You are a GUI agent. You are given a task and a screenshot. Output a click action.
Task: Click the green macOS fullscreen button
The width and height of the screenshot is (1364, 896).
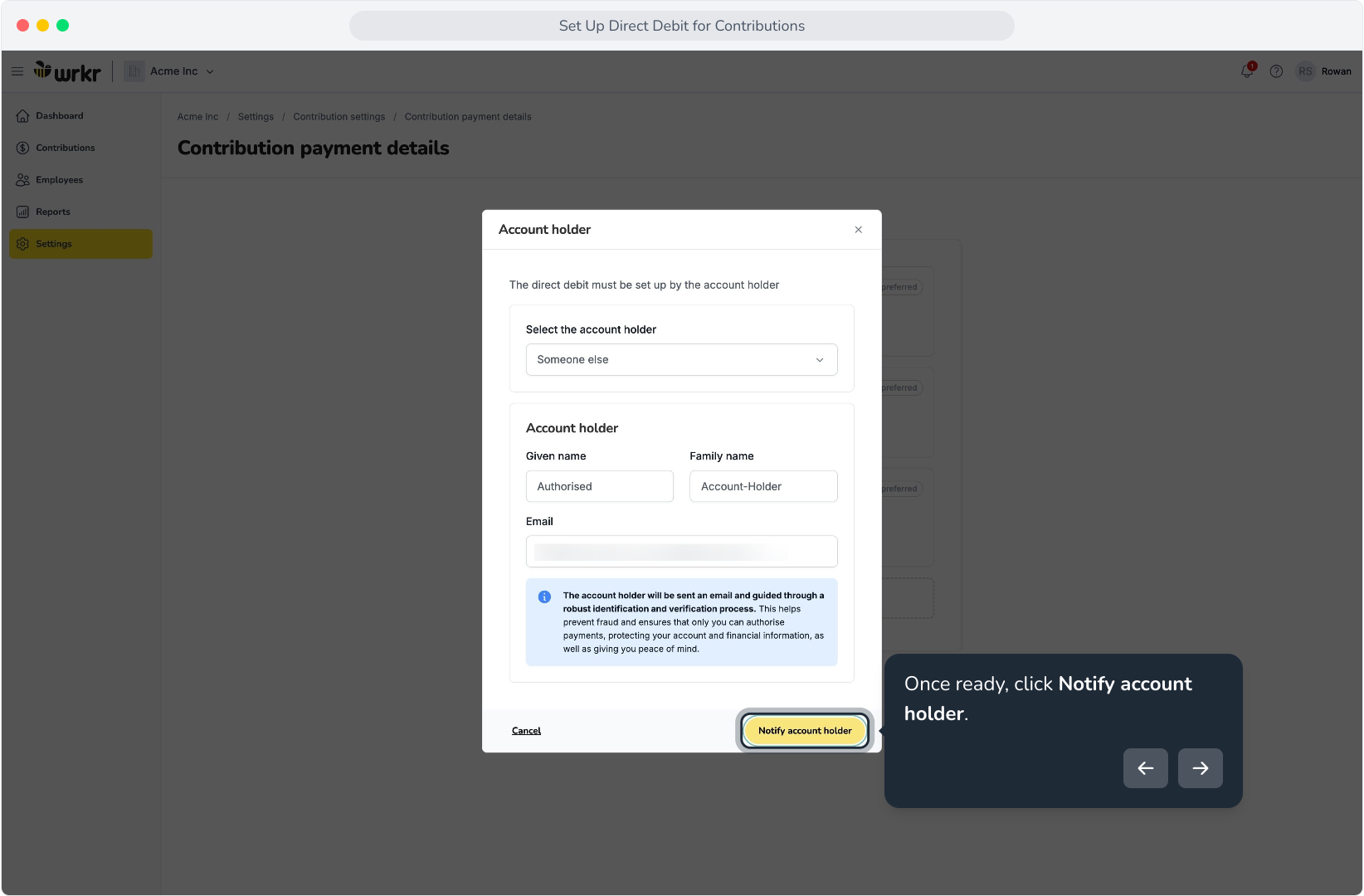pos(62,26)
